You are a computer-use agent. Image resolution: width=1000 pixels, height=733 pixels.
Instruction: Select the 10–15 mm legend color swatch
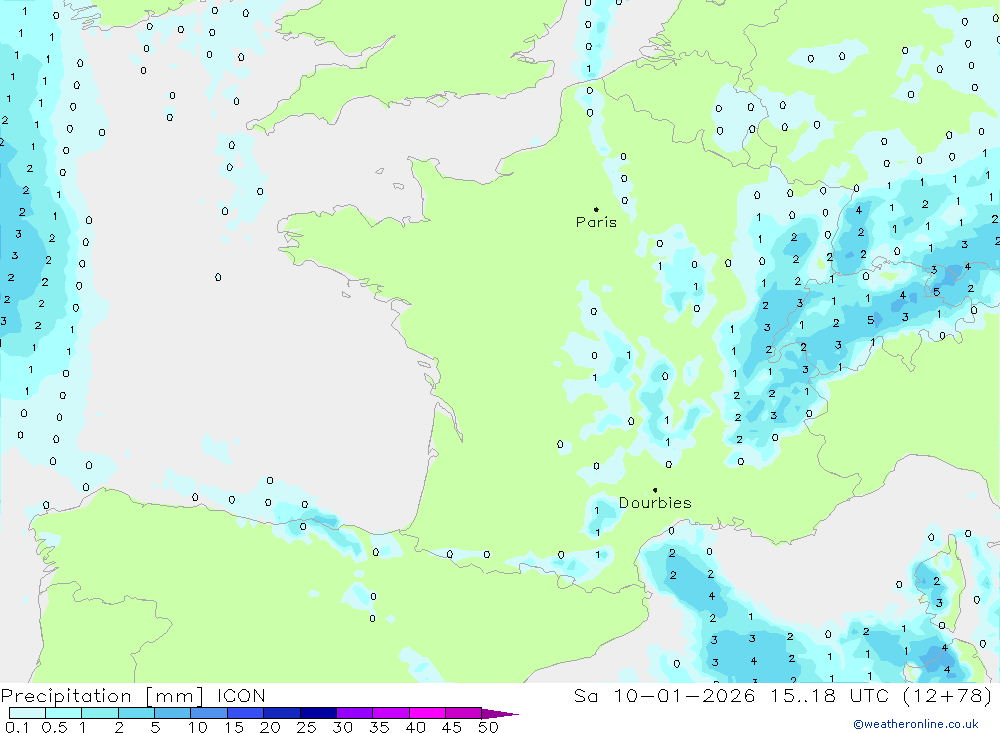click(x=209, y=713)
